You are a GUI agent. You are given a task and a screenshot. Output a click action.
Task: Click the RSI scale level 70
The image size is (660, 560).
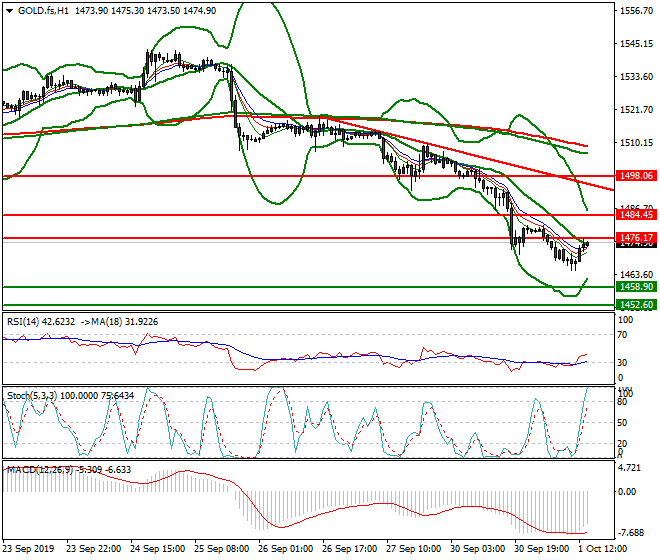(x=622, y=335)
